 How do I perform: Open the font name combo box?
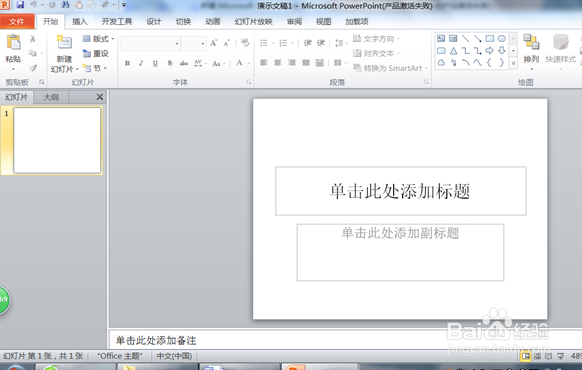tap(150, 44)
